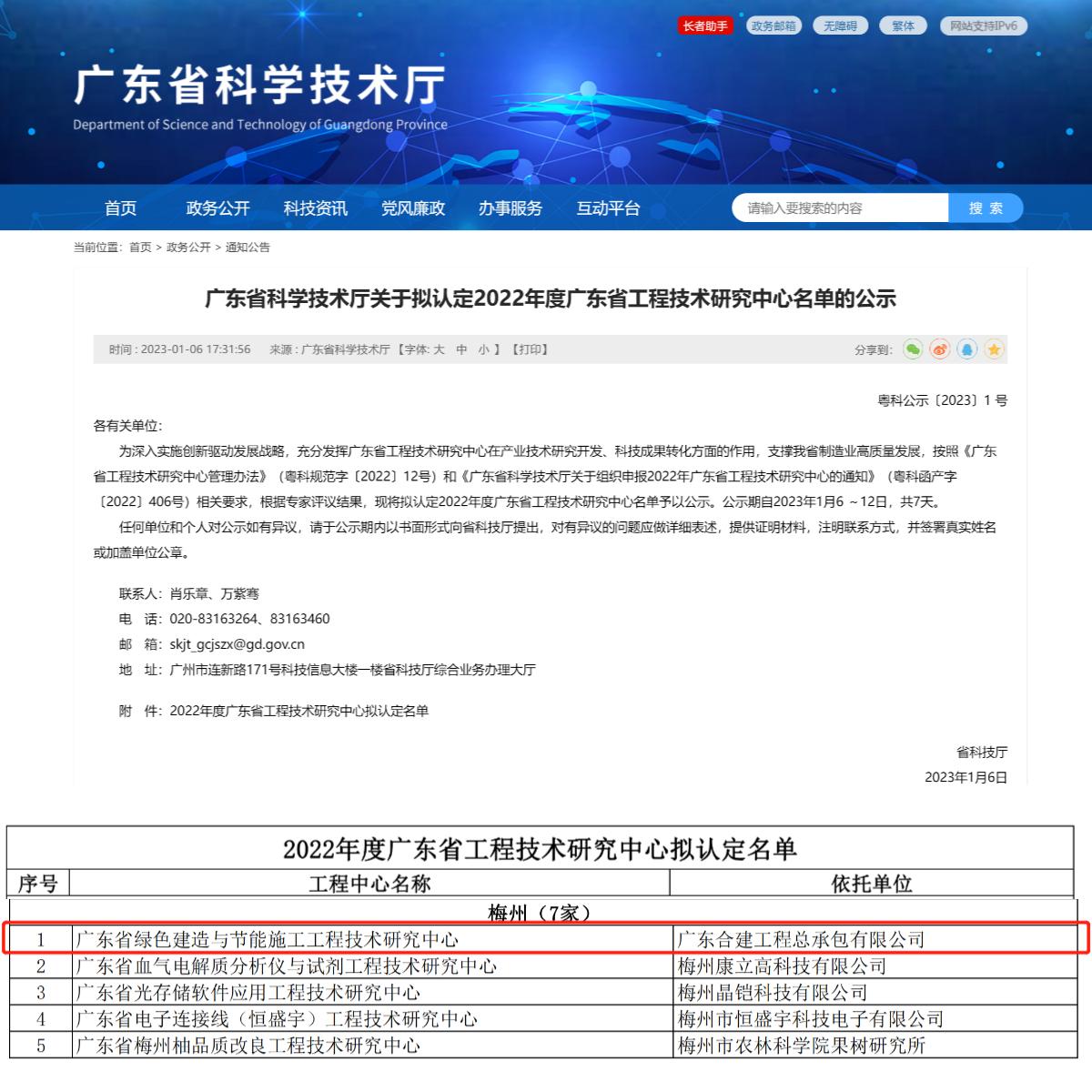Click the 打印 print link

pos(531,349)
